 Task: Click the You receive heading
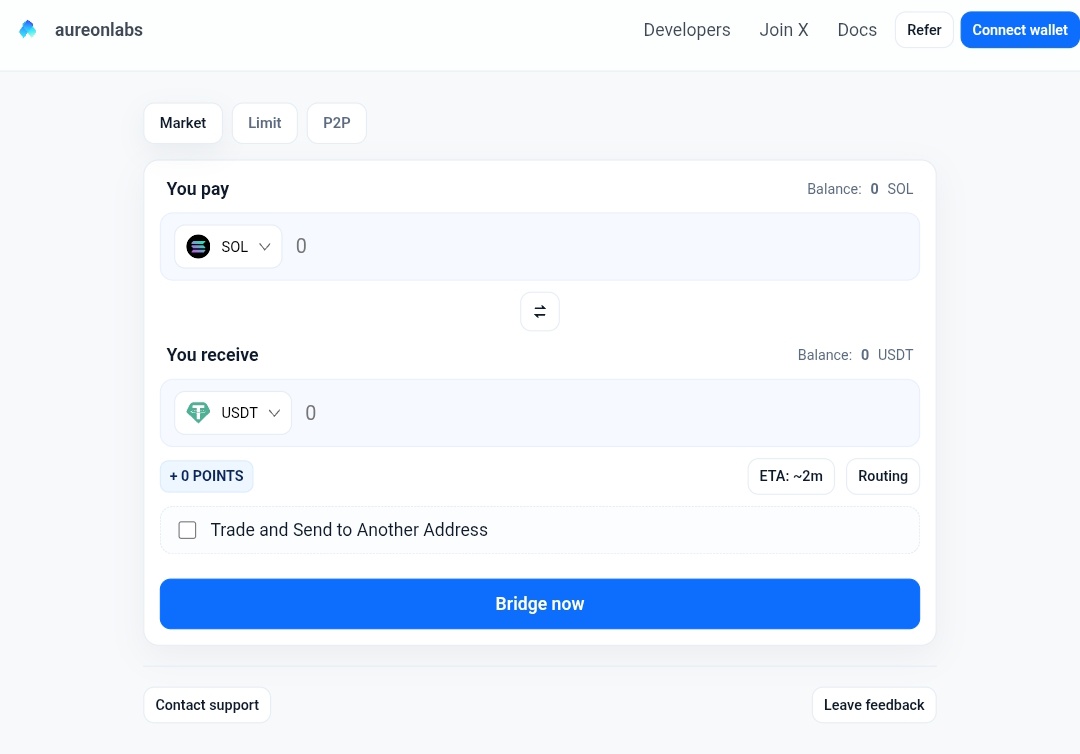click(x=212, y=355)
